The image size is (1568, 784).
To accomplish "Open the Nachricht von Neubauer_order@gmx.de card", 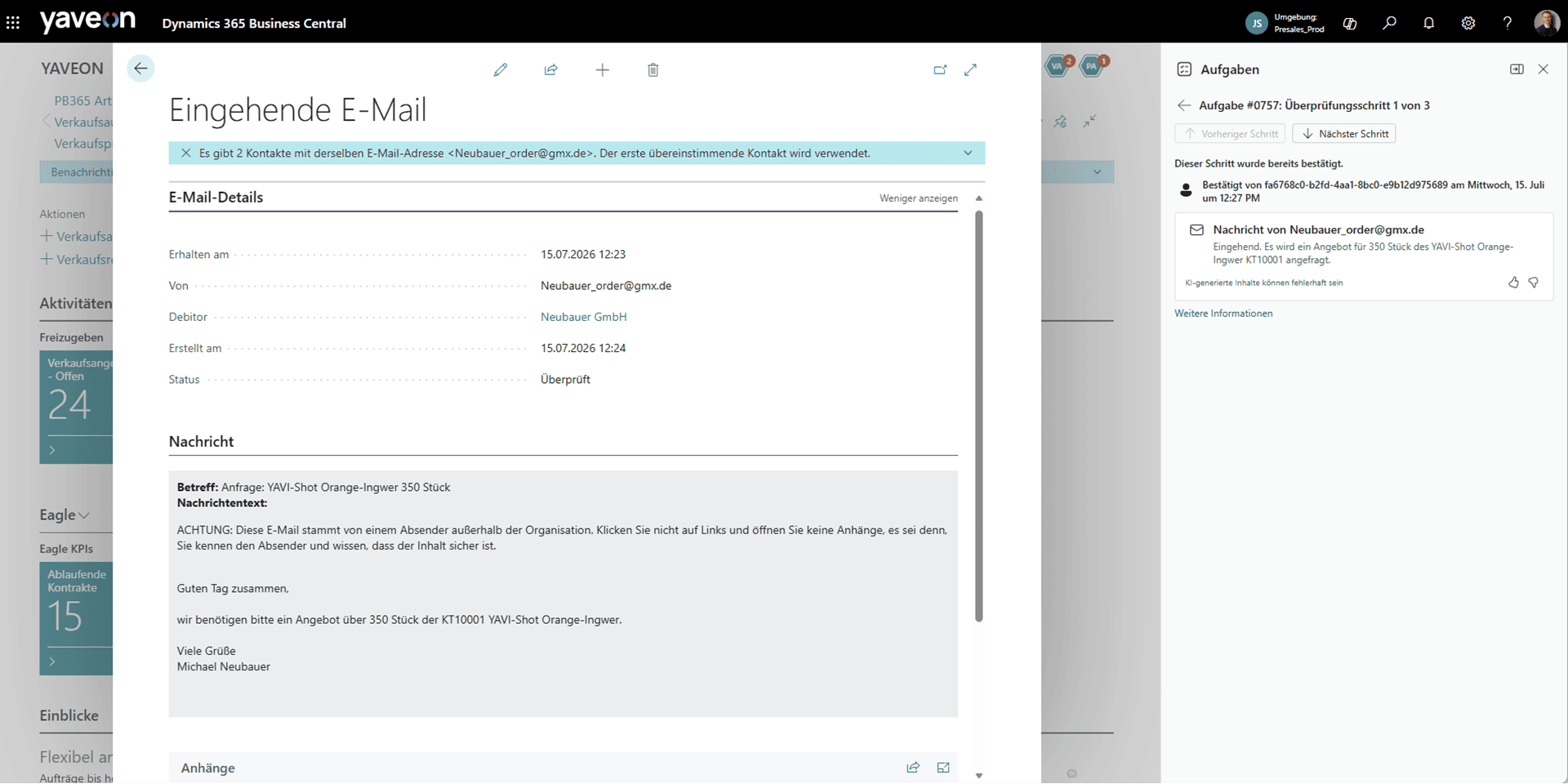I will coord(1364,257).
